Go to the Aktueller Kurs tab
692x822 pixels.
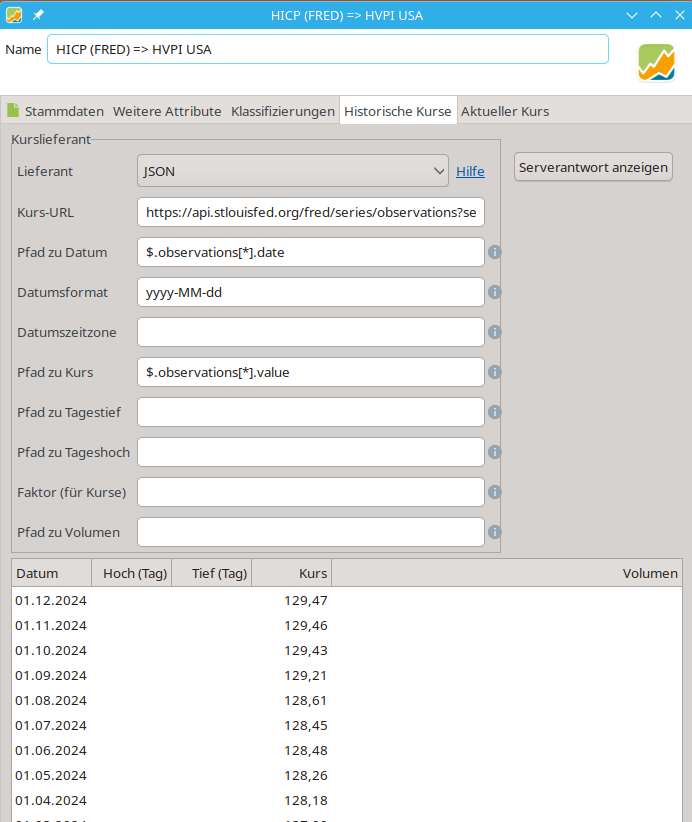click(x=504, y=111)
